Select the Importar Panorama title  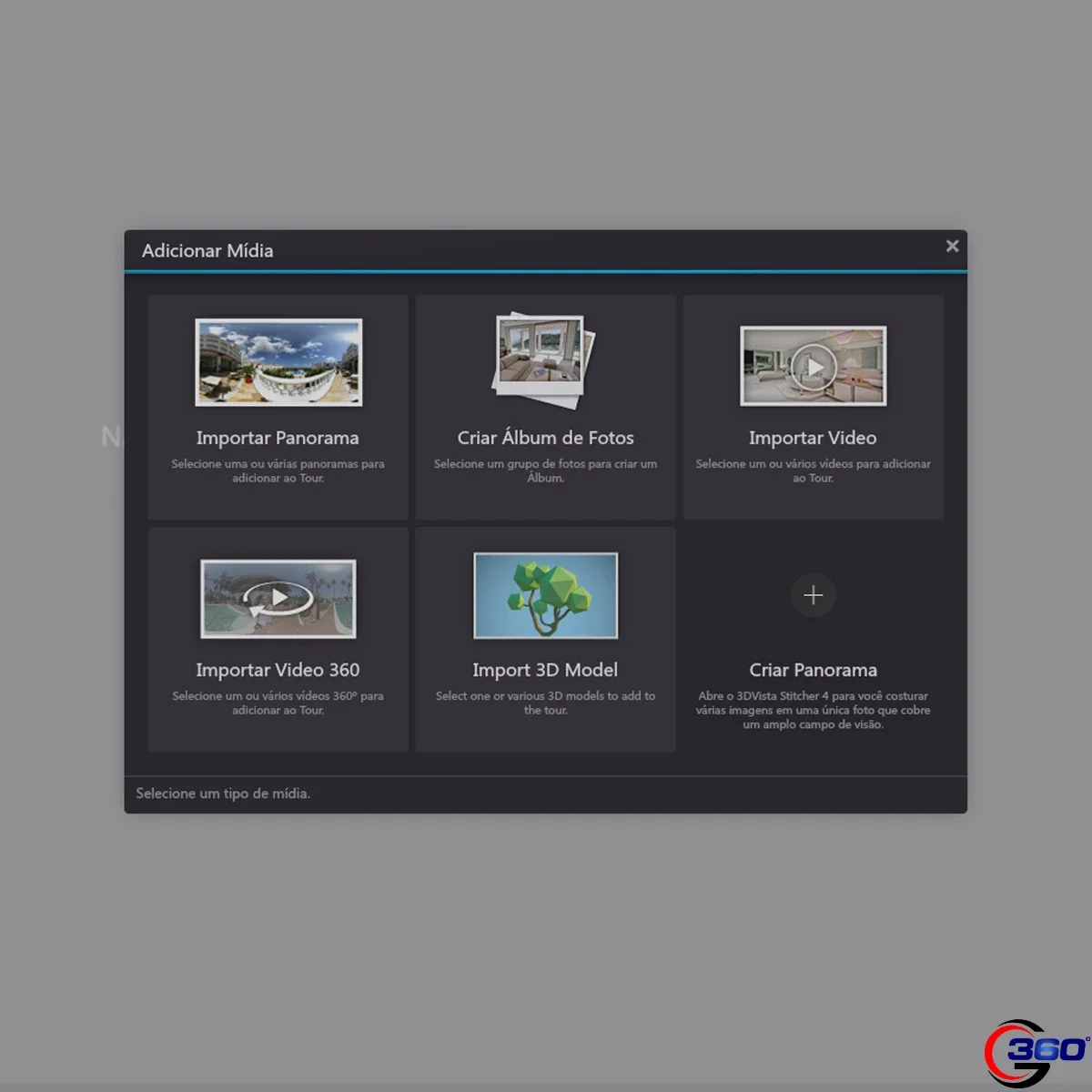[x=278, y=438]
